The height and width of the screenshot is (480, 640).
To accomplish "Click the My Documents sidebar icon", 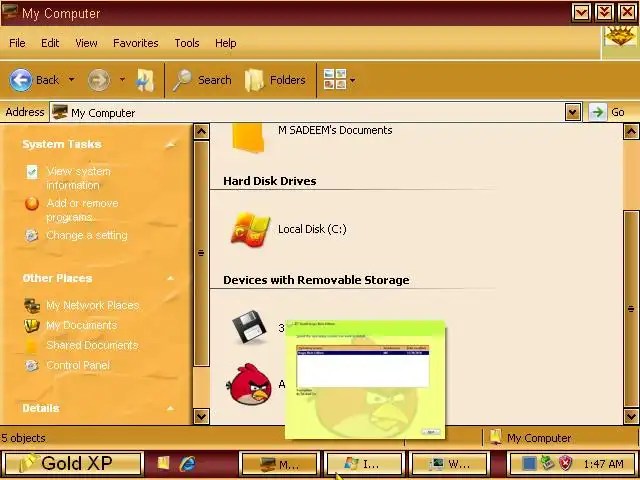I will pos(32,325).
